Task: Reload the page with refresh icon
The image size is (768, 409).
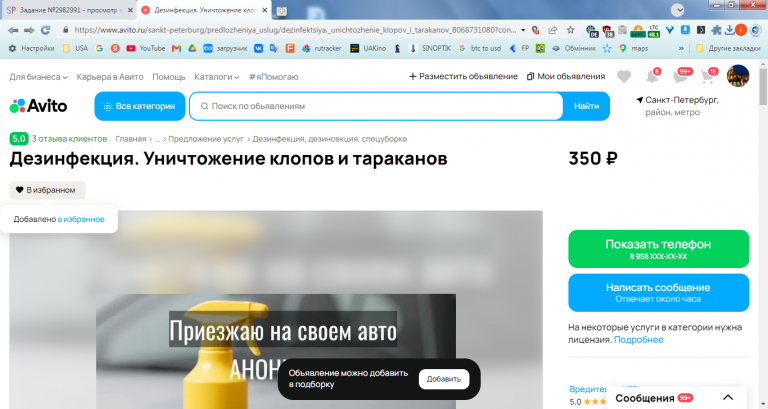Action: point(46,30)
